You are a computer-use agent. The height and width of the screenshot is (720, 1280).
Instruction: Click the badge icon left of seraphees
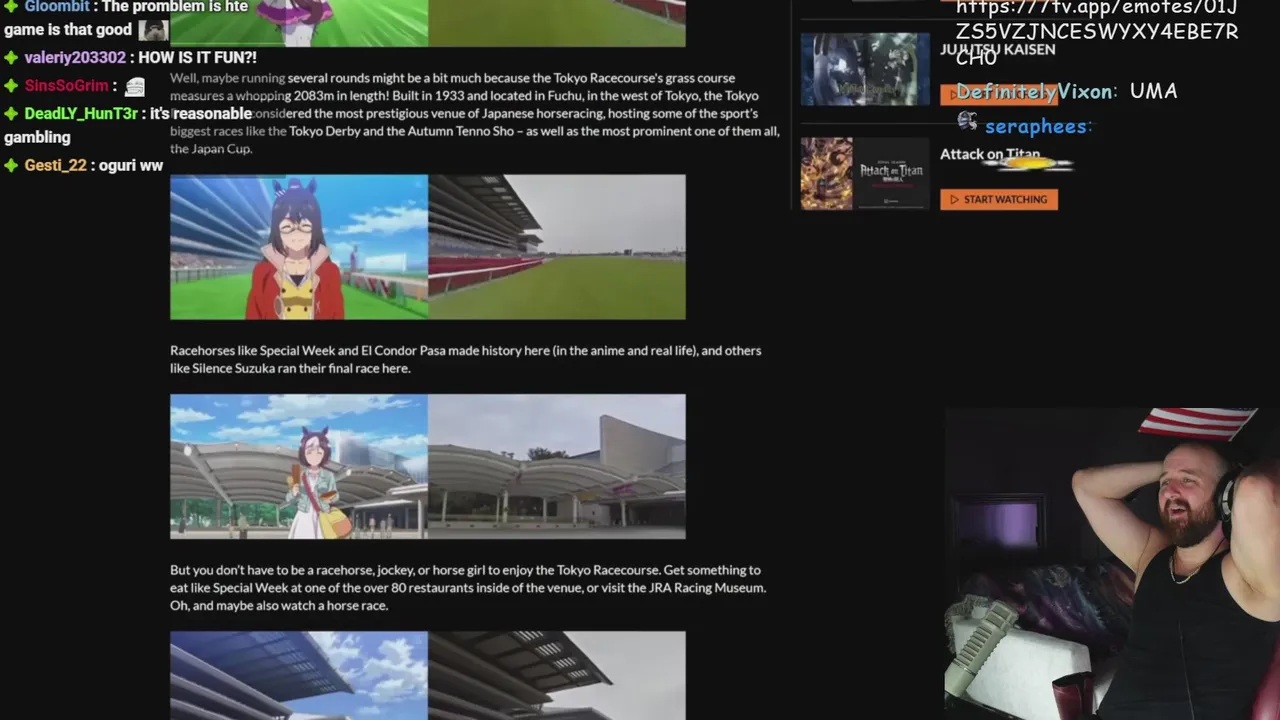pos(967,122)
